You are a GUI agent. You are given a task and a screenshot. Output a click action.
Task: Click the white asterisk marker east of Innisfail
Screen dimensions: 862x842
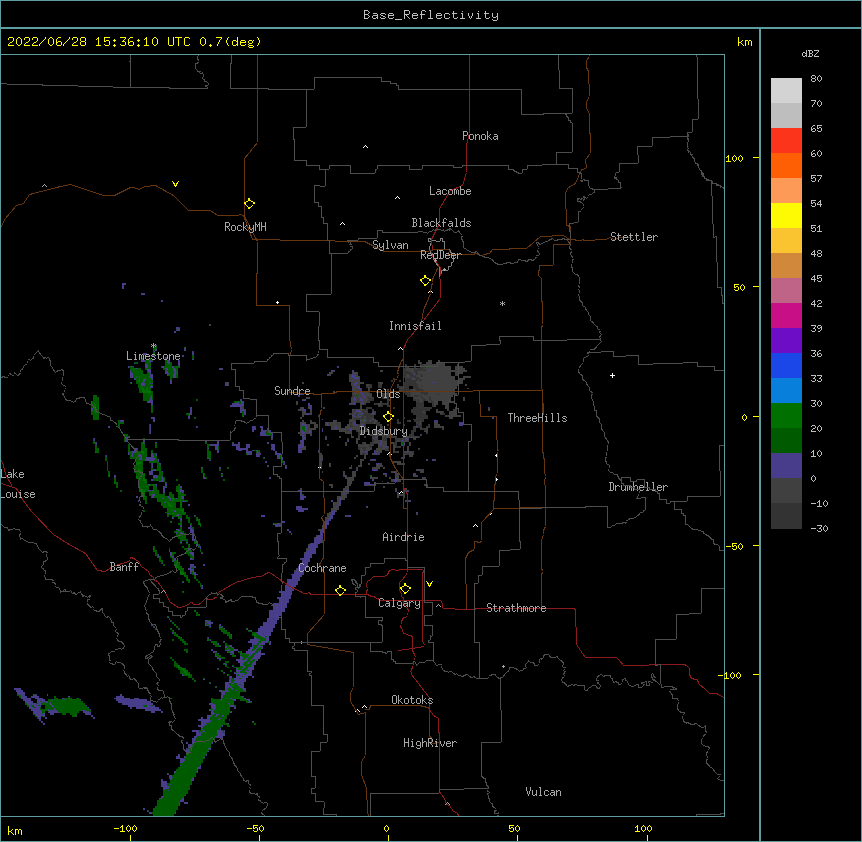[502, 303]
